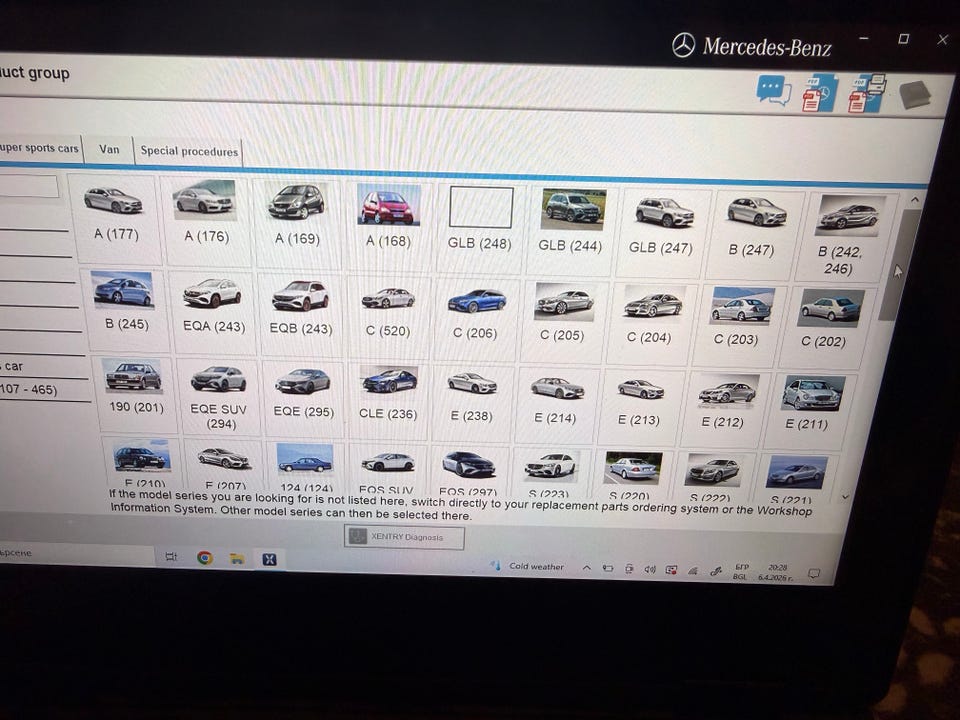Click the EQS (297) car thumbnail

pyautogui.click(x=468, y=464)
